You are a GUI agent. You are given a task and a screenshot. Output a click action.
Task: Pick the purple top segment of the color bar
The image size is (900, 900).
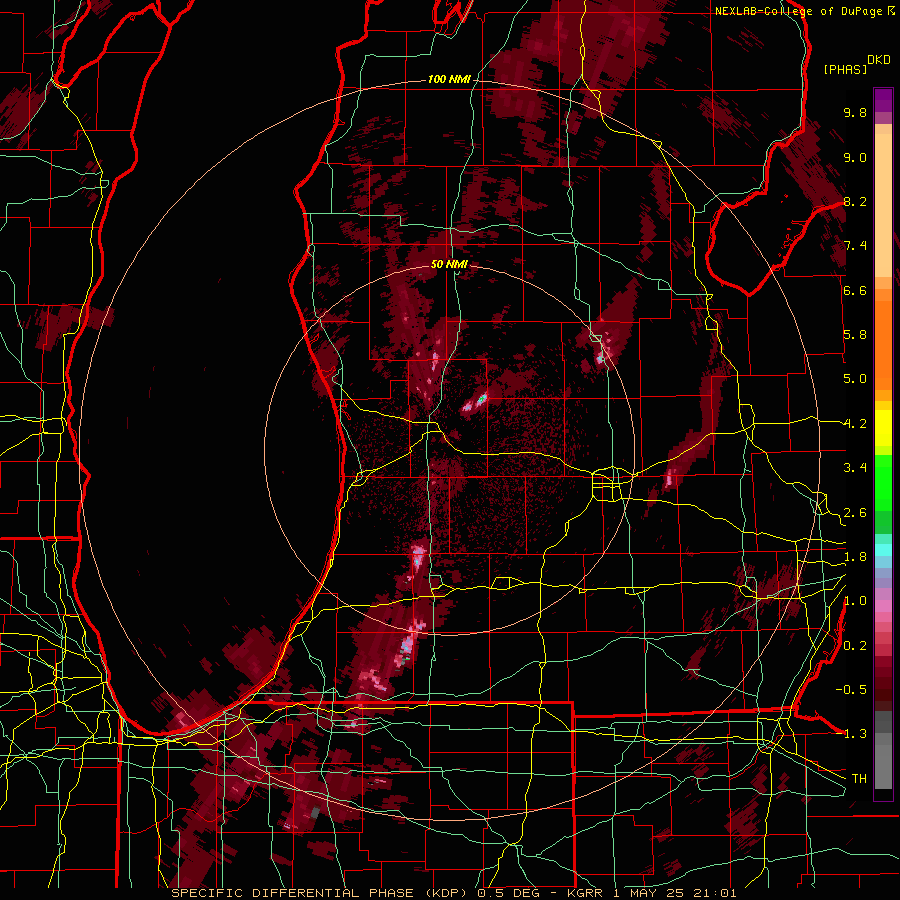coord(883,100)
